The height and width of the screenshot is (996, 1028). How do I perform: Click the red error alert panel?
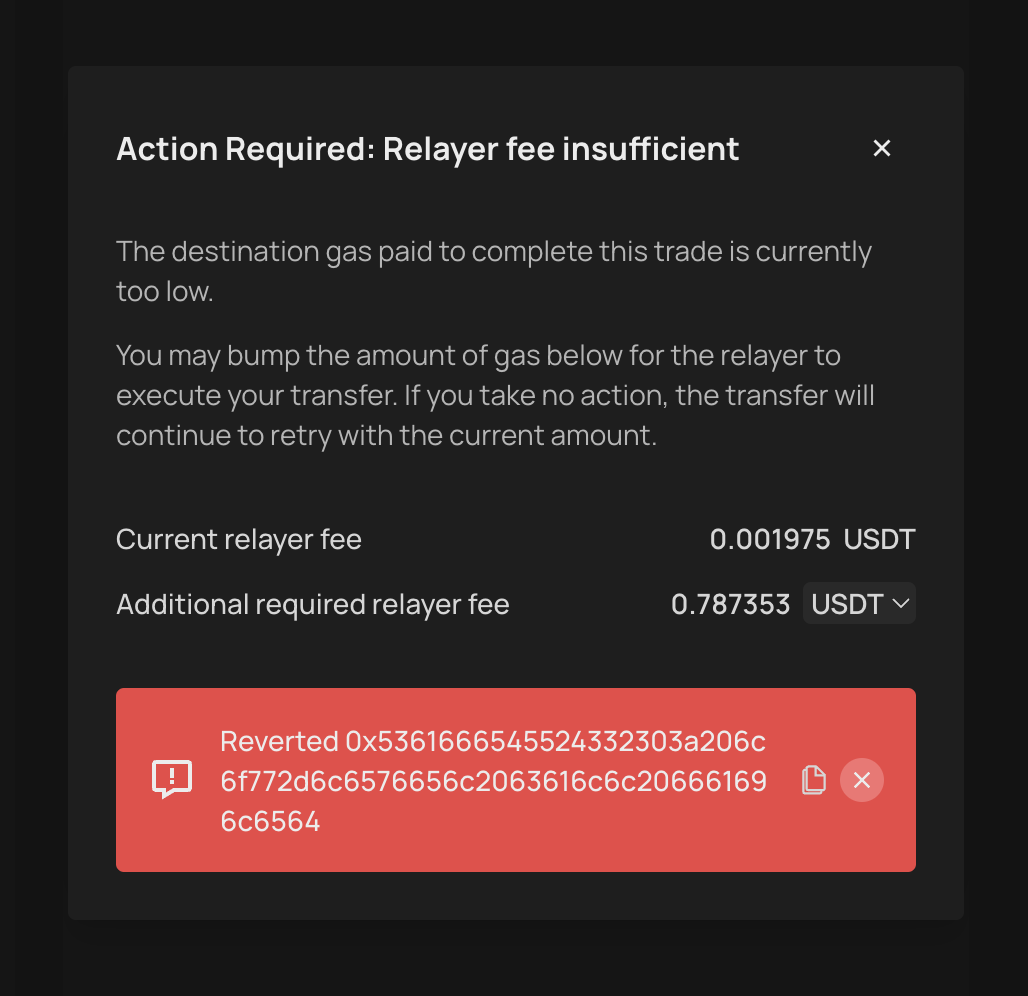click(516, 780)
